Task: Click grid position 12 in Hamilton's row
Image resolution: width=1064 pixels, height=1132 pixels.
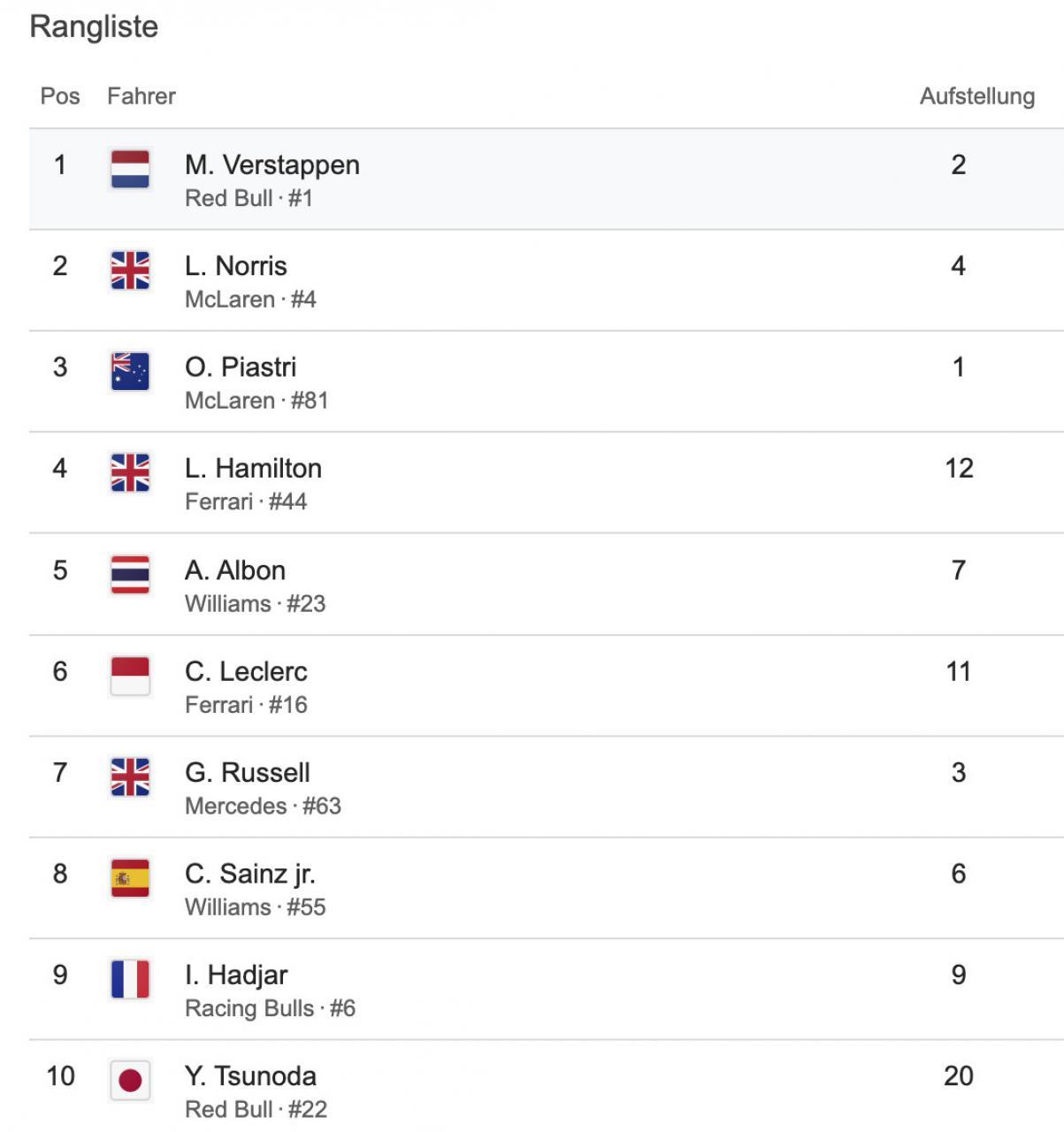Action: point(959,469)
